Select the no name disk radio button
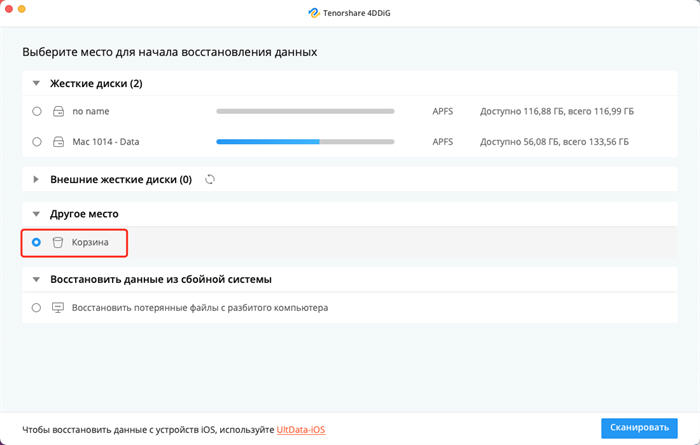The width and height of the screenshot is (700, 445). 37,111
